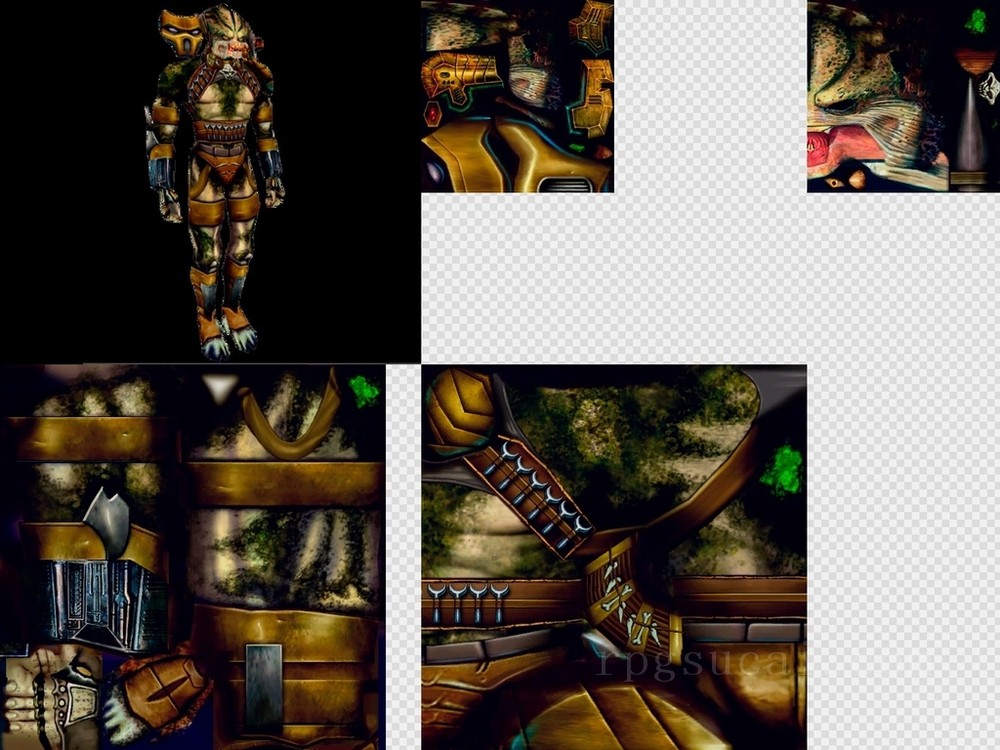Pick the green blob in bottom-left texture
1000x750 pixels.
coord(364,391)
